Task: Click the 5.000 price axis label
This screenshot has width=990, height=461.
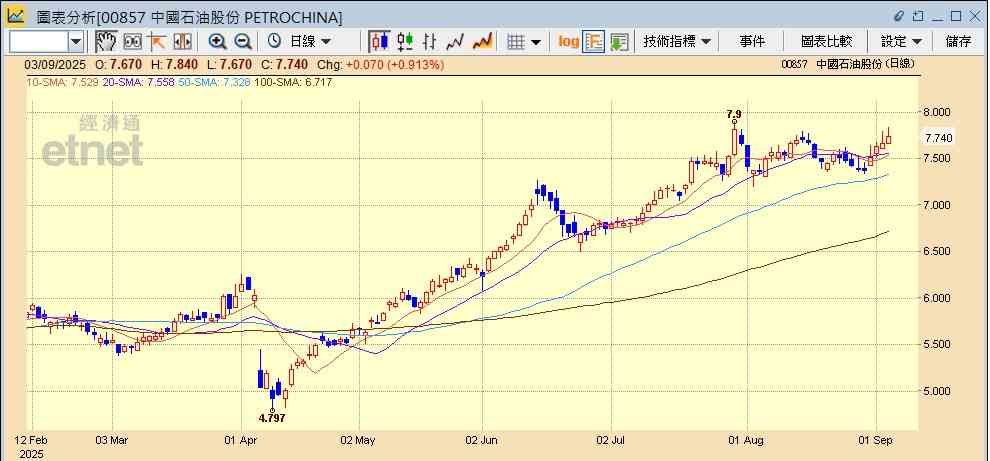Action: (937, 391)
